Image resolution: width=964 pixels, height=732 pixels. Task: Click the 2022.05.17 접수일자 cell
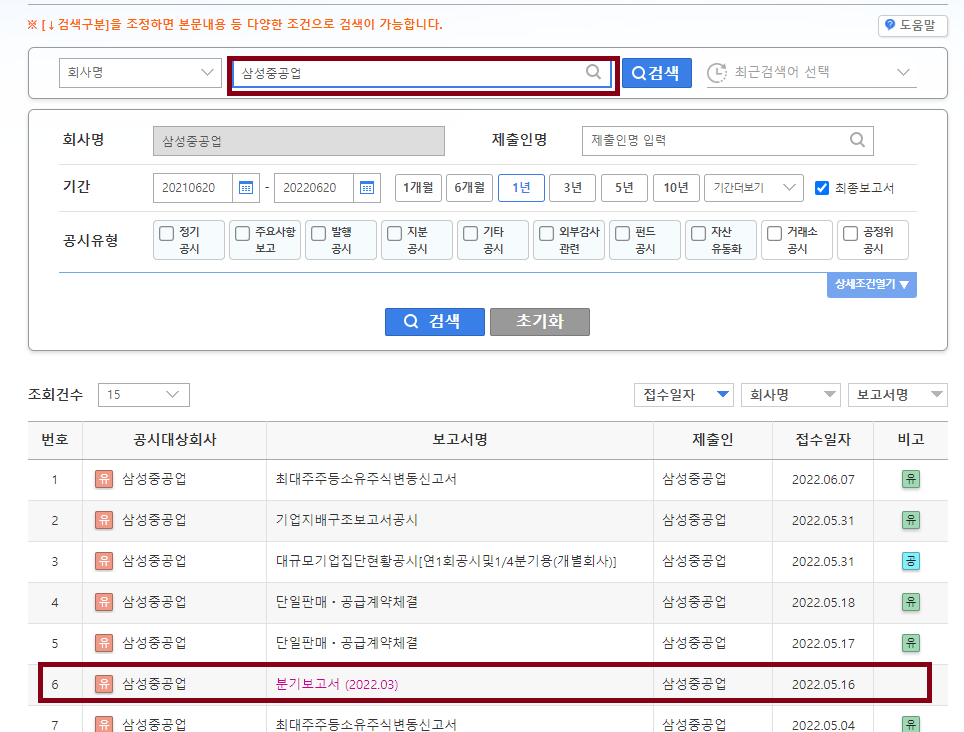tap(823, 643)
